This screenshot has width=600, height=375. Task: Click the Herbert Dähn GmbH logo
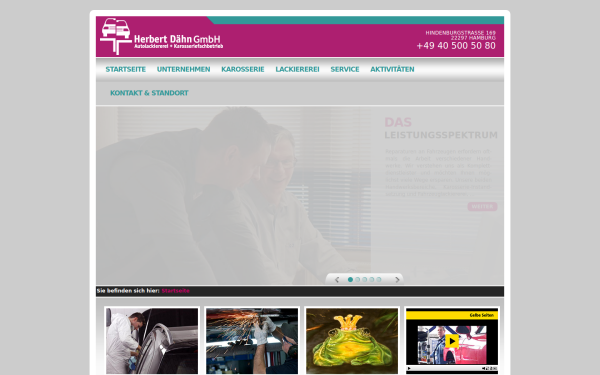[x=161, y=37]
